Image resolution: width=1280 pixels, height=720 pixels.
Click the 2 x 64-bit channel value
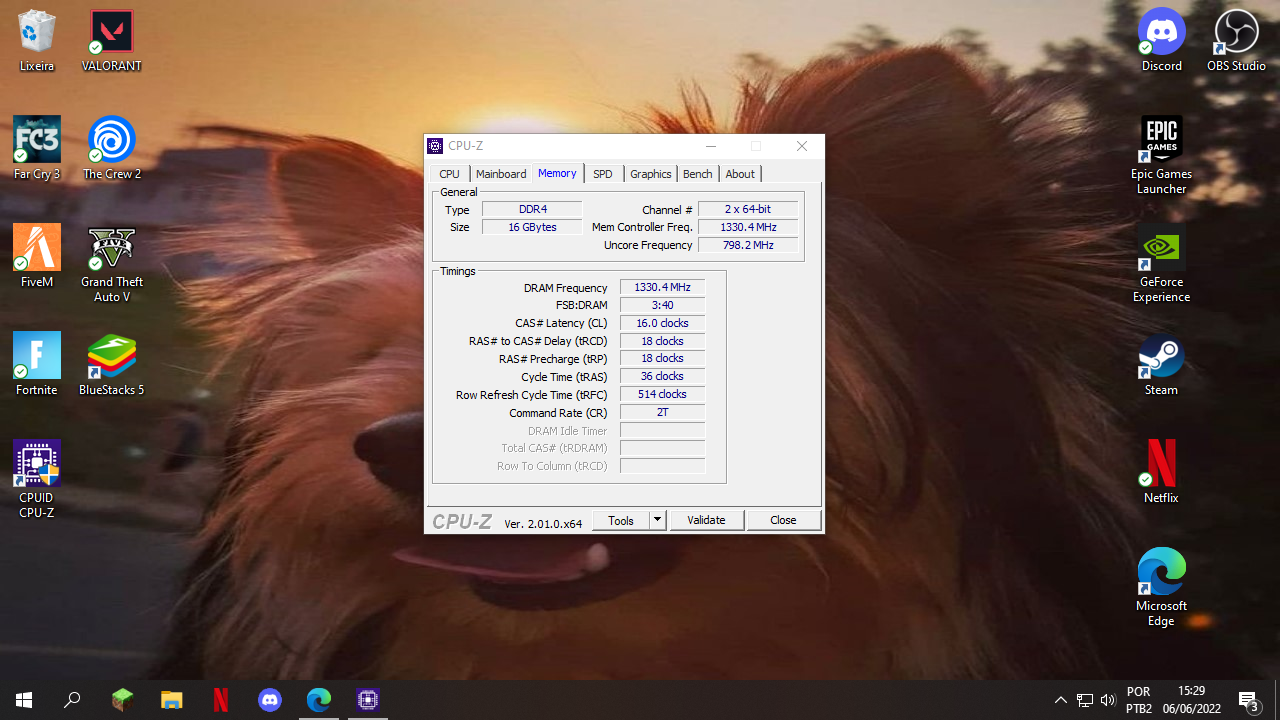tap(748, 209)
